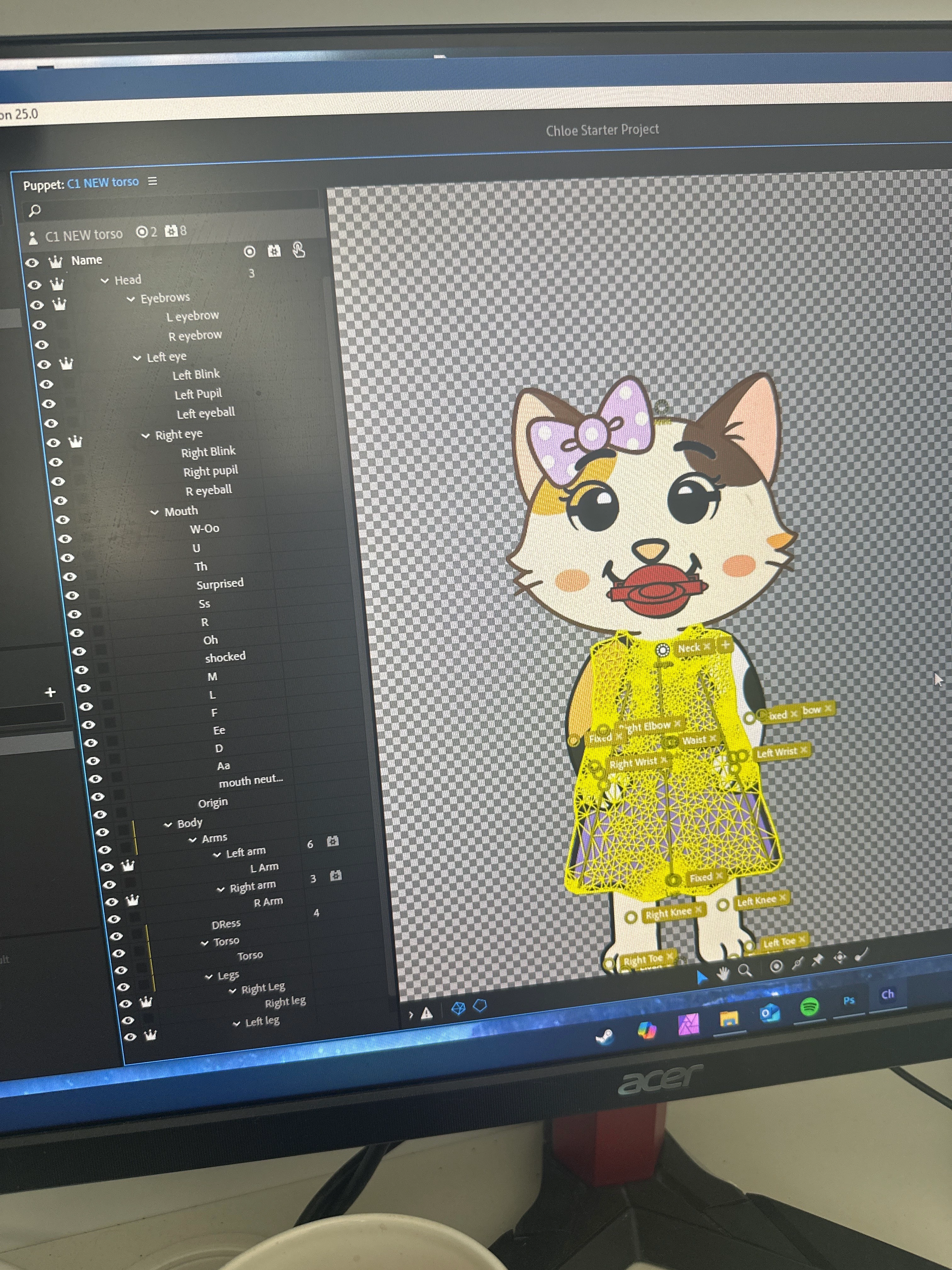Select the Zoom magnifier tool

tap(745, 970)
